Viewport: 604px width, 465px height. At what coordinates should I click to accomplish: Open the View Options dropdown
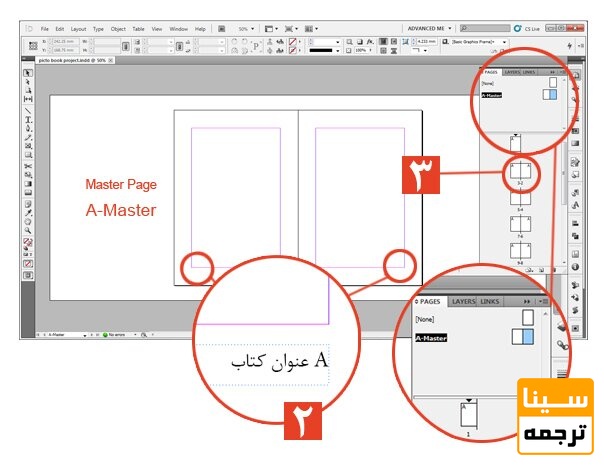tap(272, 29)
